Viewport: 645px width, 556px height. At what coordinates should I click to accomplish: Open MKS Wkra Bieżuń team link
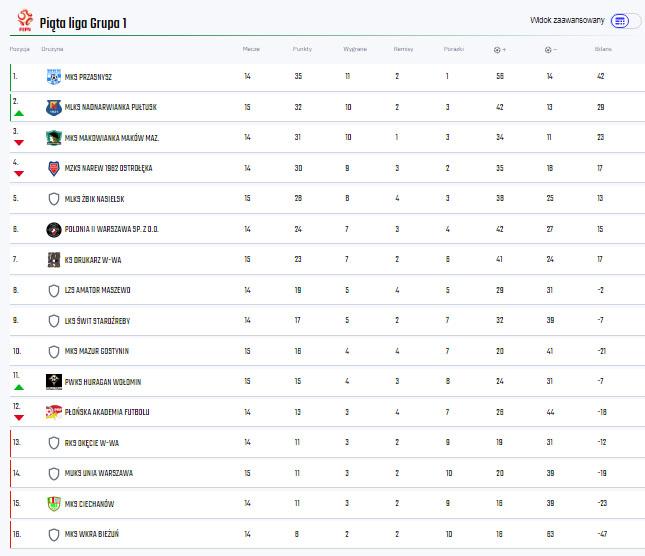[92, 534]
